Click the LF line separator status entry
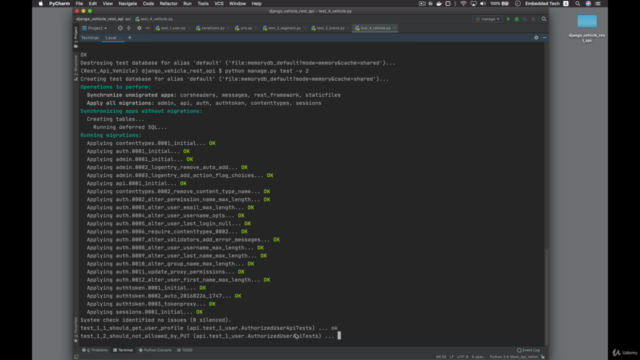 pyautogui.click(x=452, y=357)
